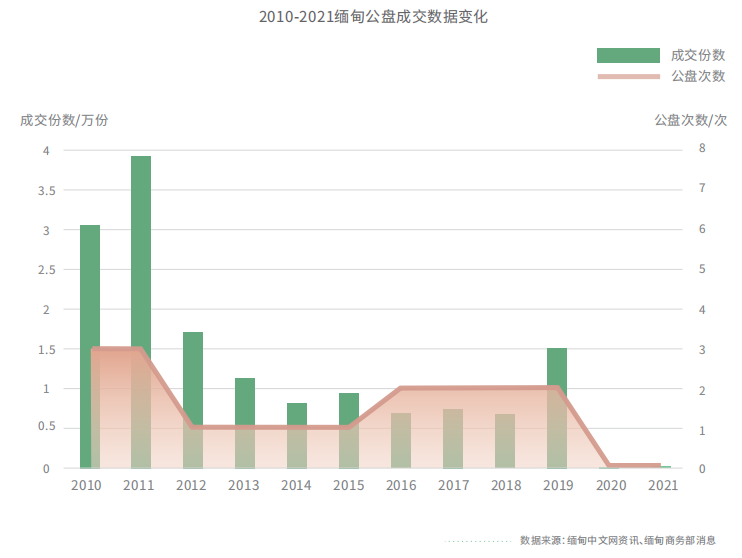Image resolution: width=742 pixels, height=558 pixels.
Task: Click x-axis label 2014
Action: click(296, 486)
